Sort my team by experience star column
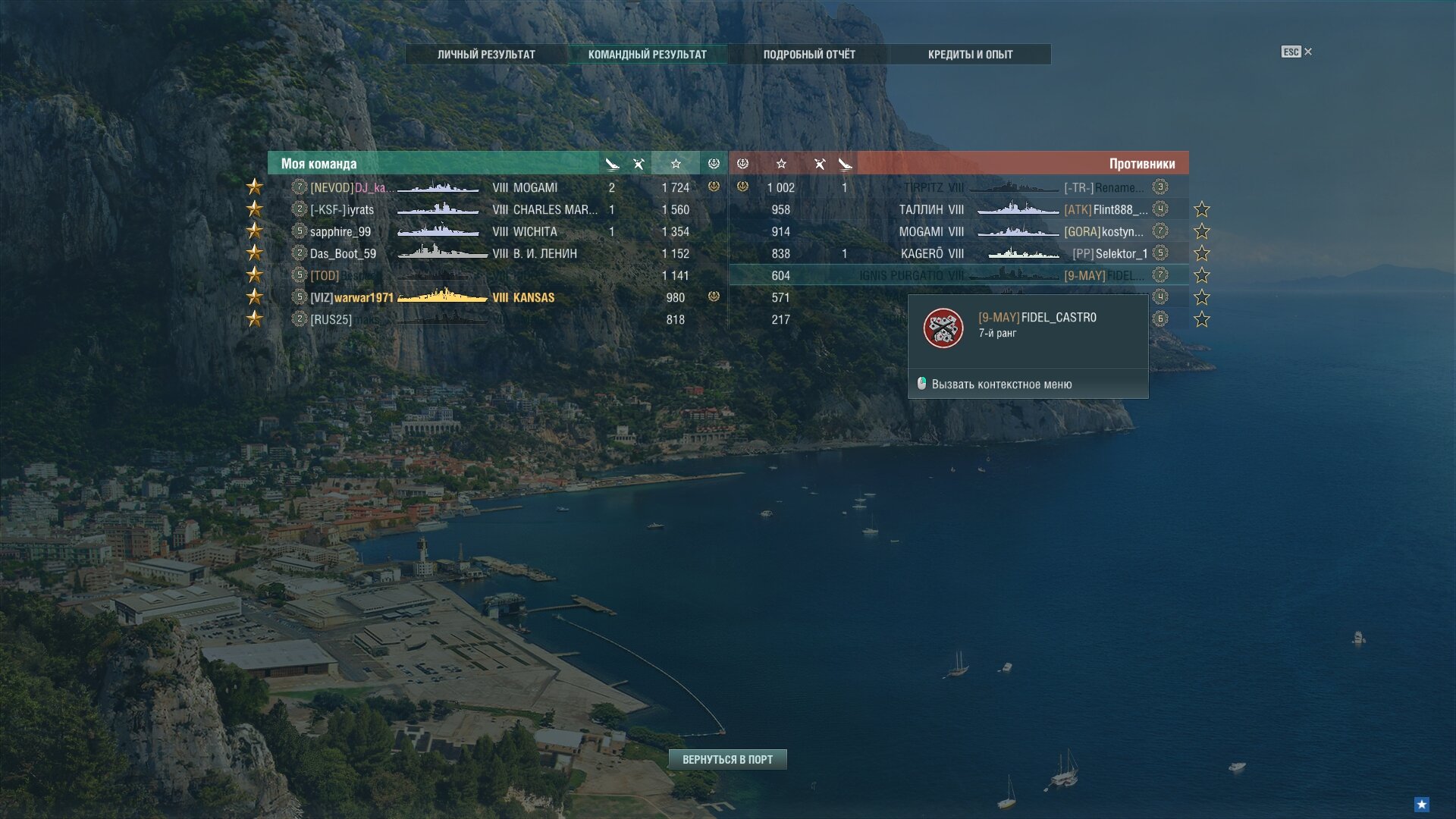Viewport: 1456px width, 819px height. tap(676, 164)
